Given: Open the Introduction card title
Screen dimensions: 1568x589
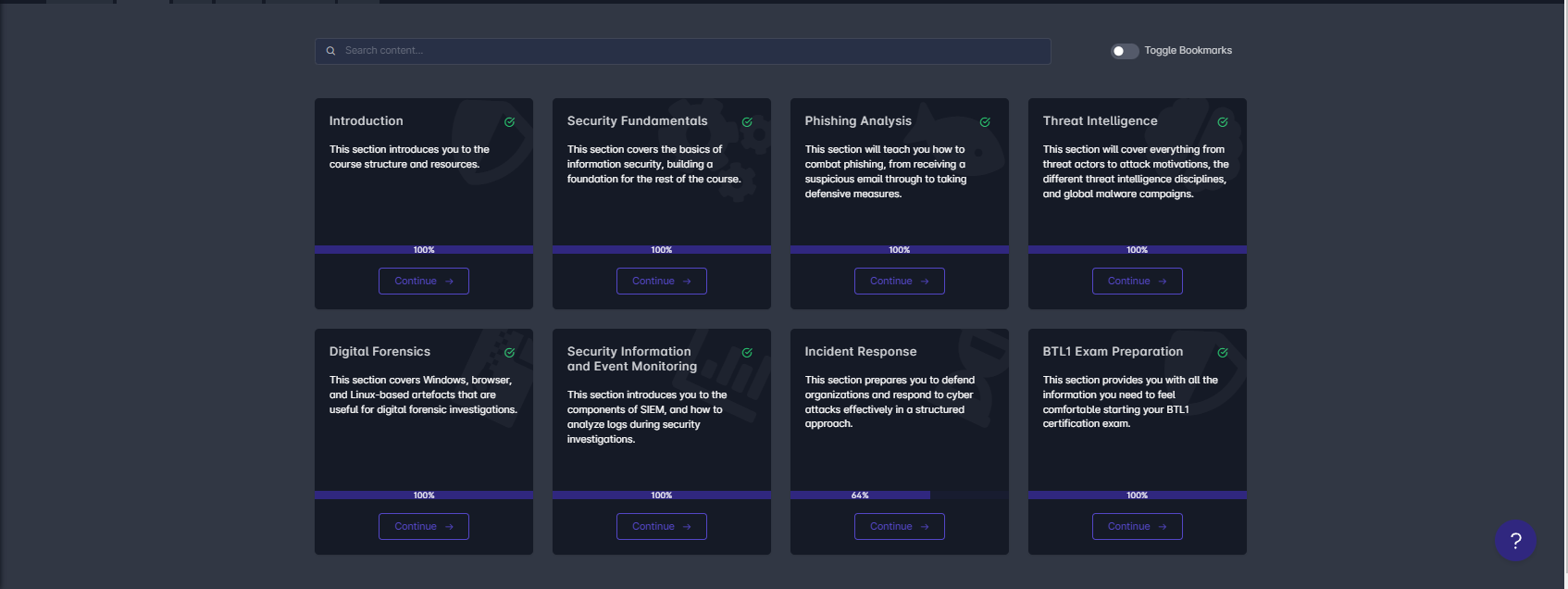Looking at the screenshot, I should click(x=367, y=121).
